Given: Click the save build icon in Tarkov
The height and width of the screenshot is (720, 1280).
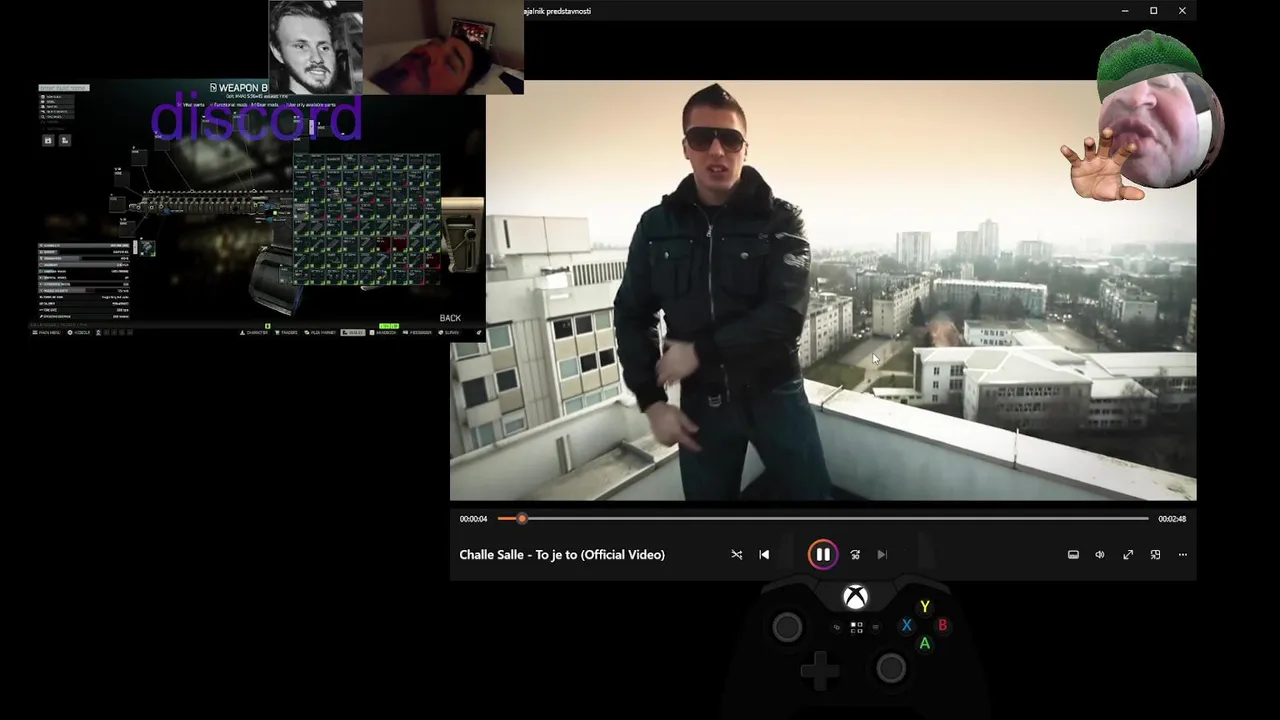Looking at the screenshot, I should pos(48,140).
